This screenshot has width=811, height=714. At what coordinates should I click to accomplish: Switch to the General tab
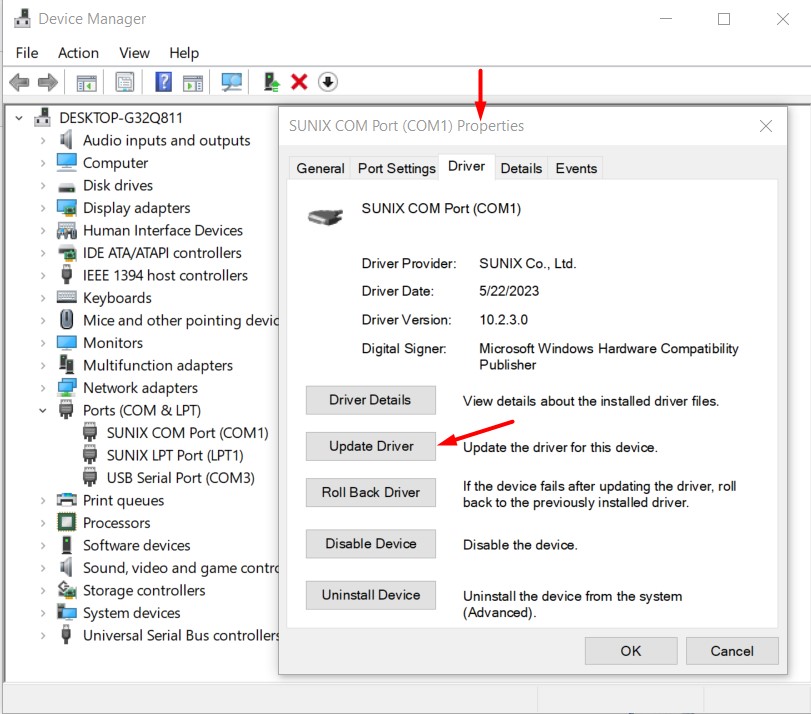click(x=320, y=168)
